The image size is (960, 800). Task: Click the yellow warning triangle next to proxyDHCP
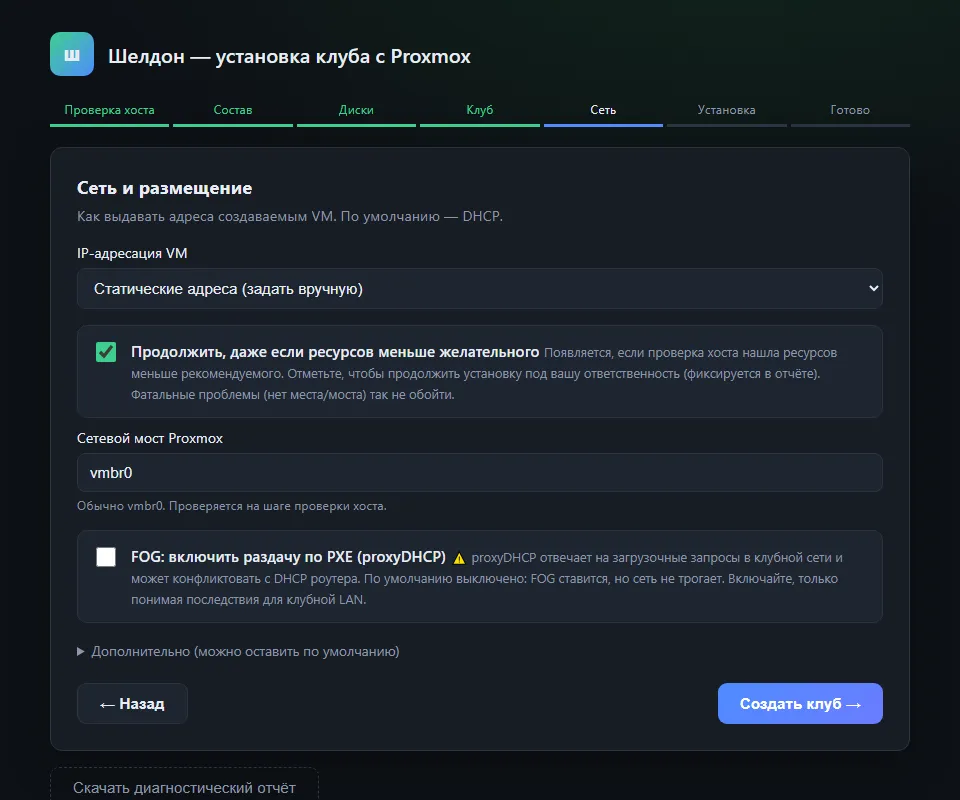pos(459,558)
